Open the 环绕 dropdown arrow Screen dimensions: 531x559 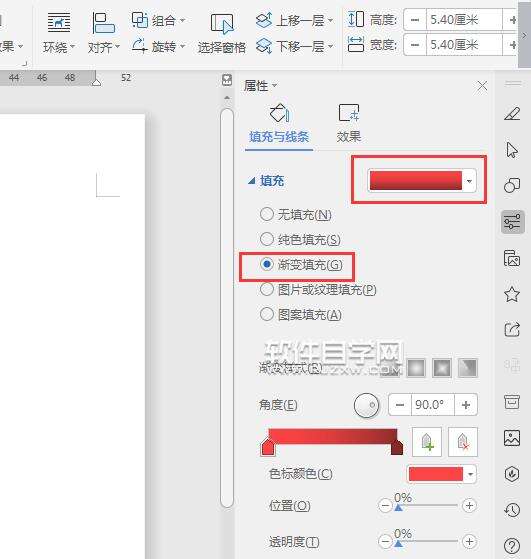click(72, 47)
